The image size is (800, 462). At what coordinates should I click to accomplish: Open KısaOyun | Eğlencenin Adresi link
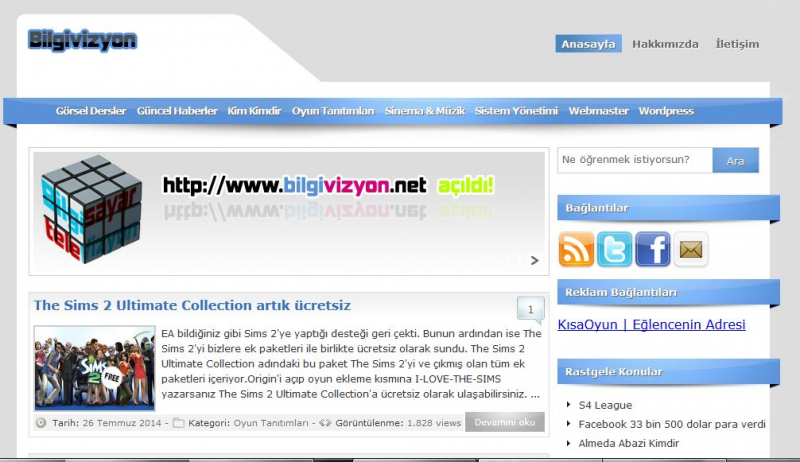coord(652,324)
